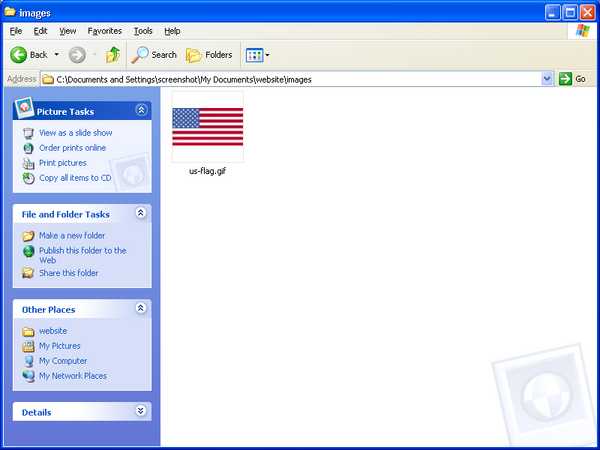Open the View menu
Image resolution: width=600 pixels, height=450 pixels.
point(67,31)
